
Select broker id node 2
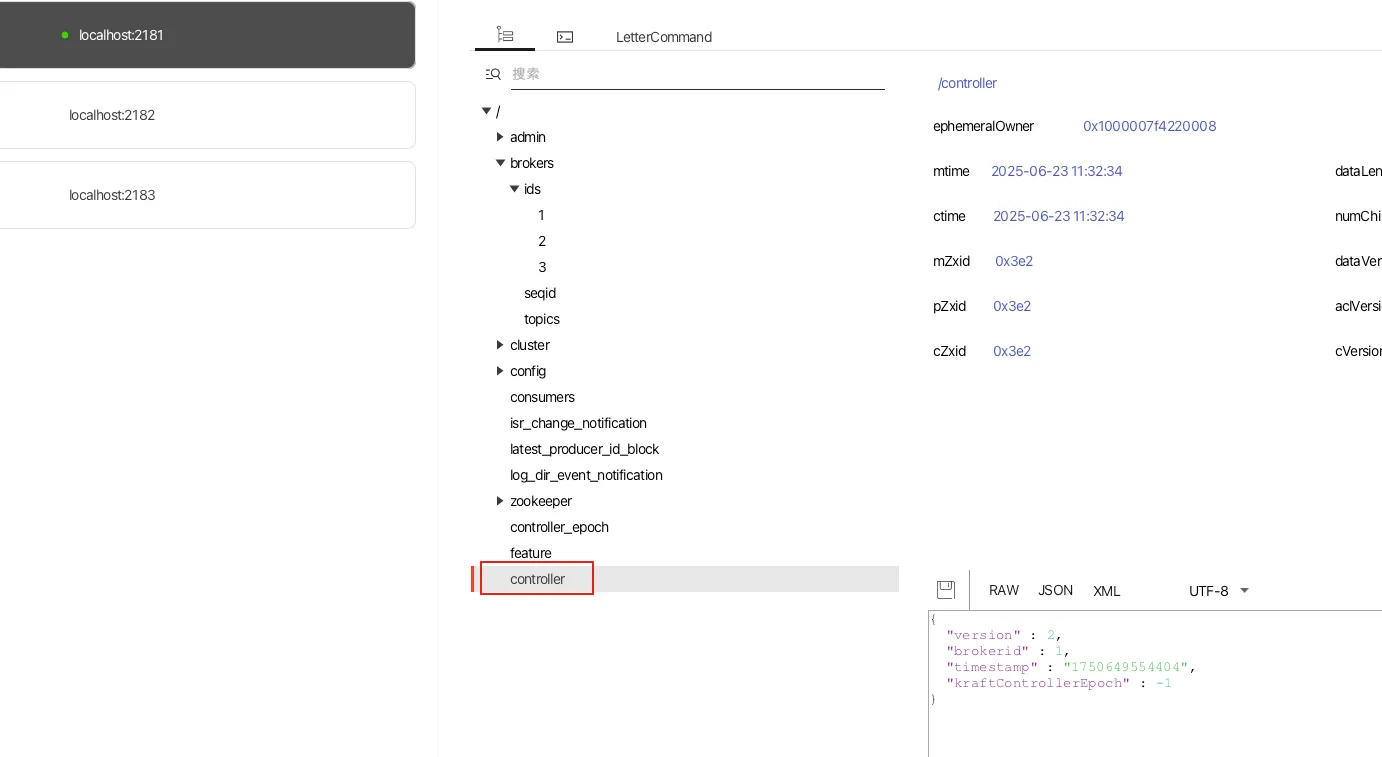coord(542,241)
